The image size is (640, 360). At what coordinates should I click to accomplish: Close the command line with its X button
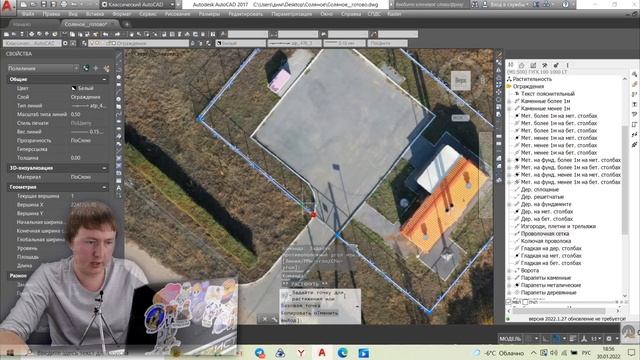coord(264,319)
